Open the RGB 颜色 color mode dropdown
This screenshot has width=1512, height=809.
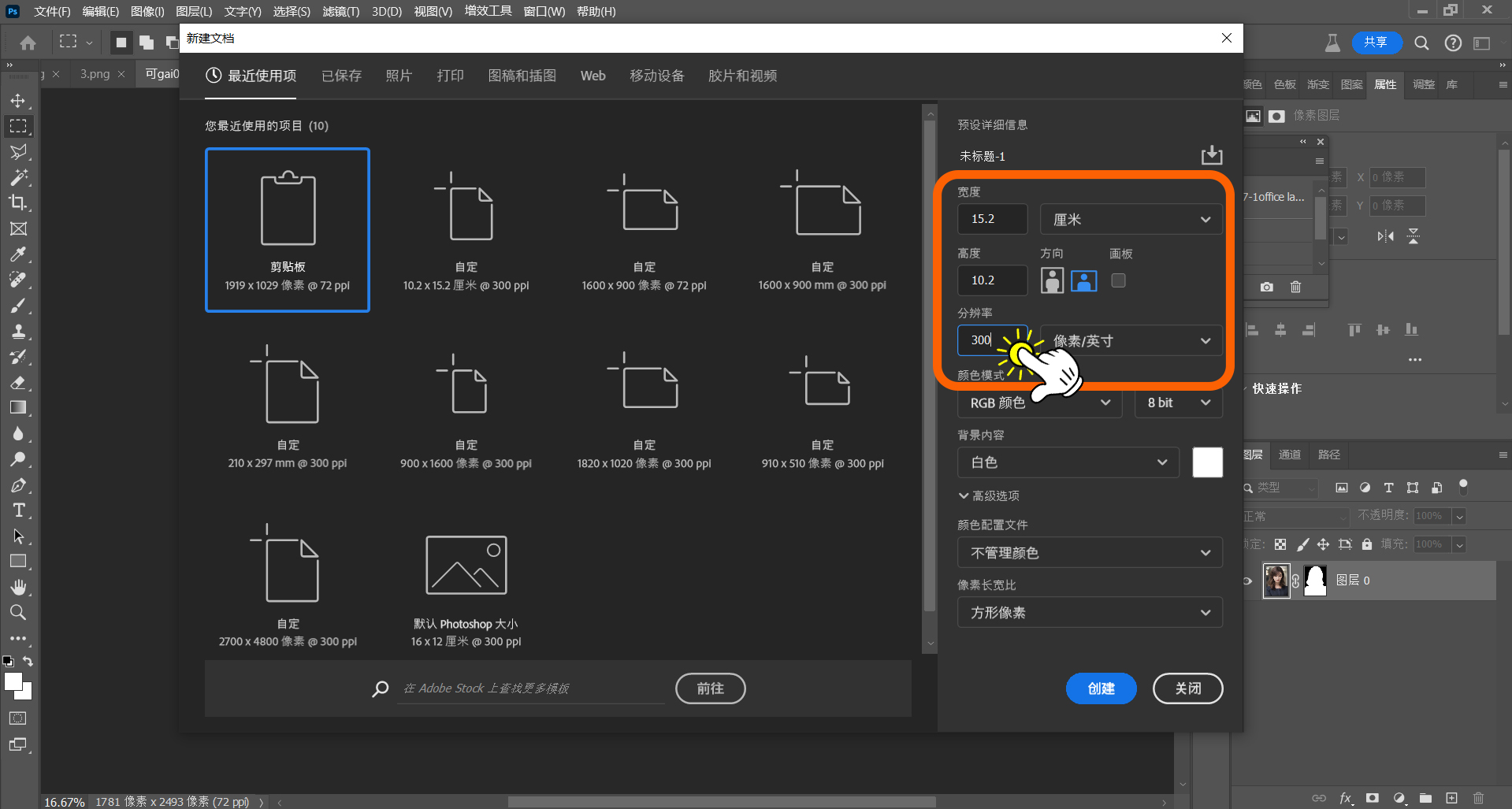click(x=1040, y=403)
